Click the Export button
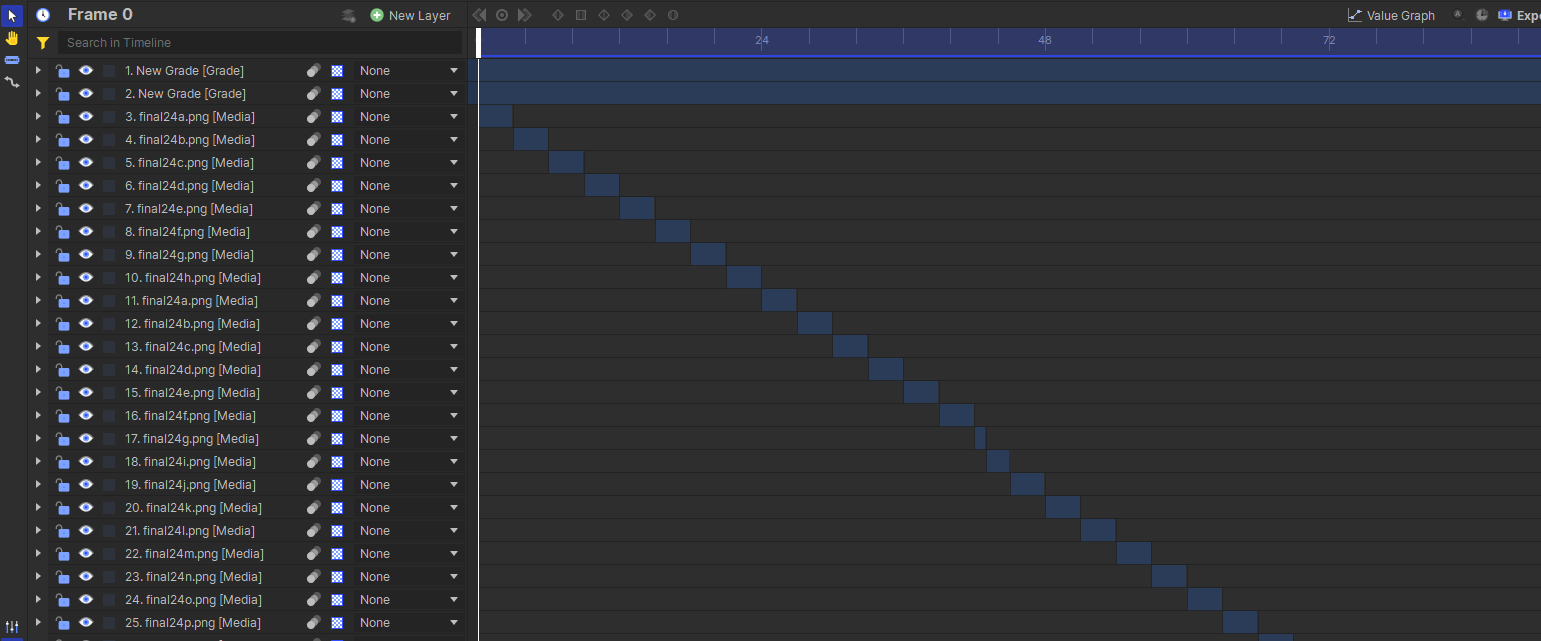 [x=1519, y=15]
